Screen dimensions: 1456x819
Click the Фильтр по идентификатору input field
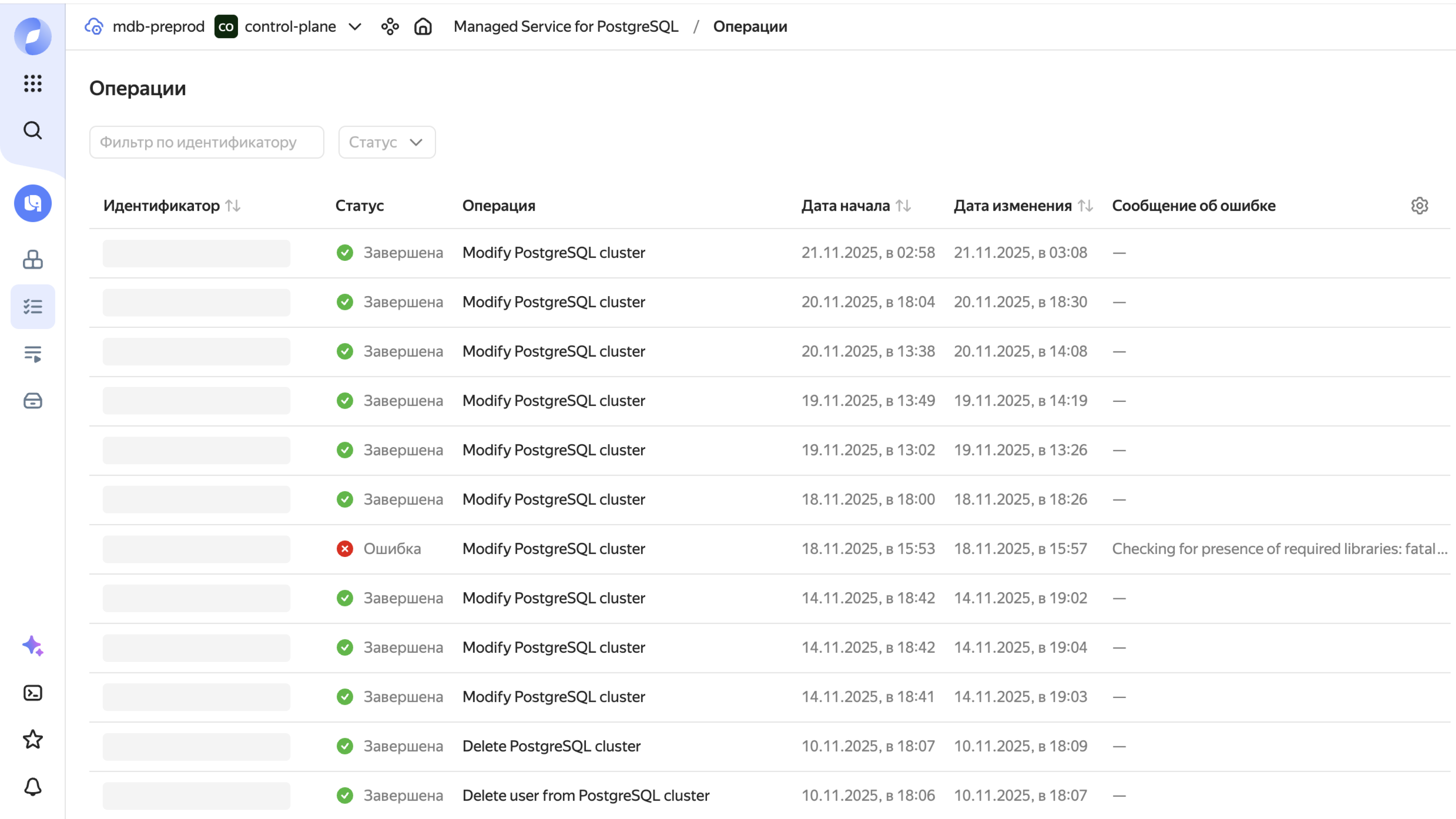coord(206,142)
